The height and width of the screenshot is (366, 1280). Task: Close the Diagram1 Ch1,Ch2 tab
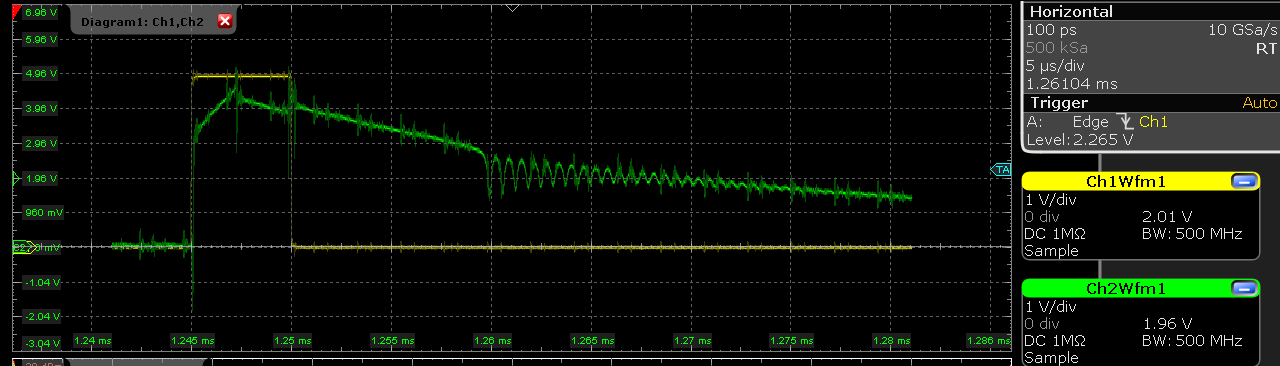click(x=225, y=20)
